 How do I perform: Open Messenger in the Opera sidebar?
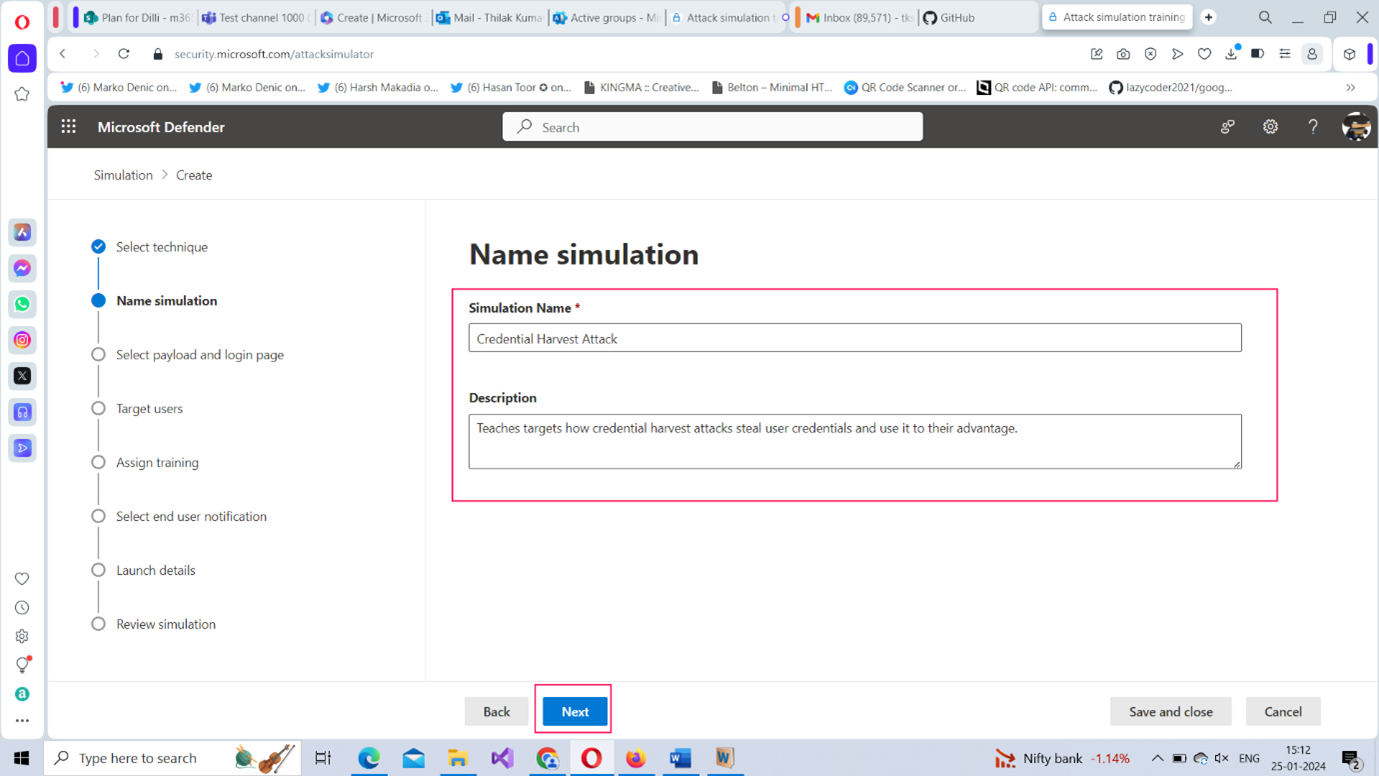tap(22, 268)
